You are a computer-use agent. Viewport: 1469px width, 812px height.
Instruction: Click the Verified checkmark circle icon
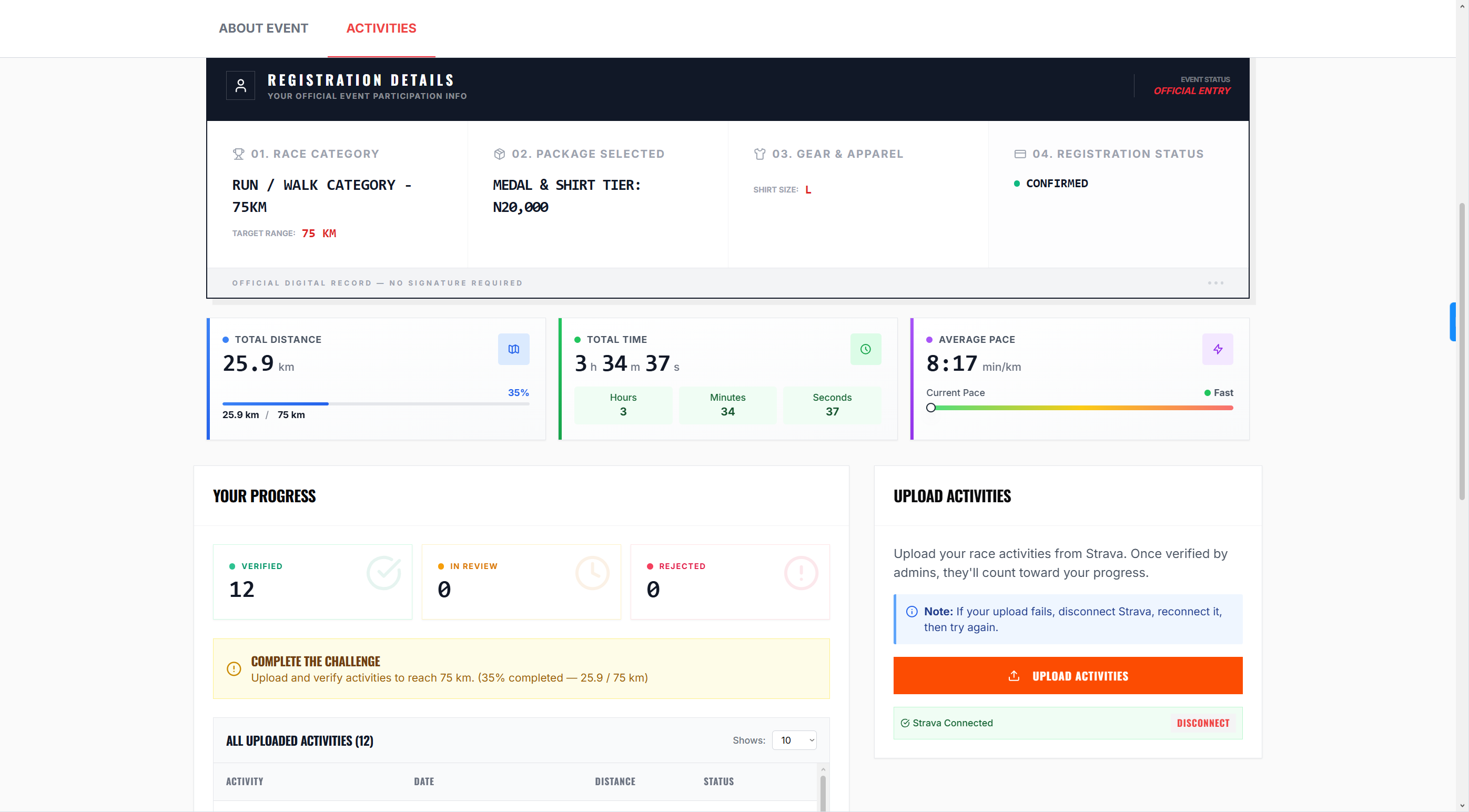coord(384,573)
